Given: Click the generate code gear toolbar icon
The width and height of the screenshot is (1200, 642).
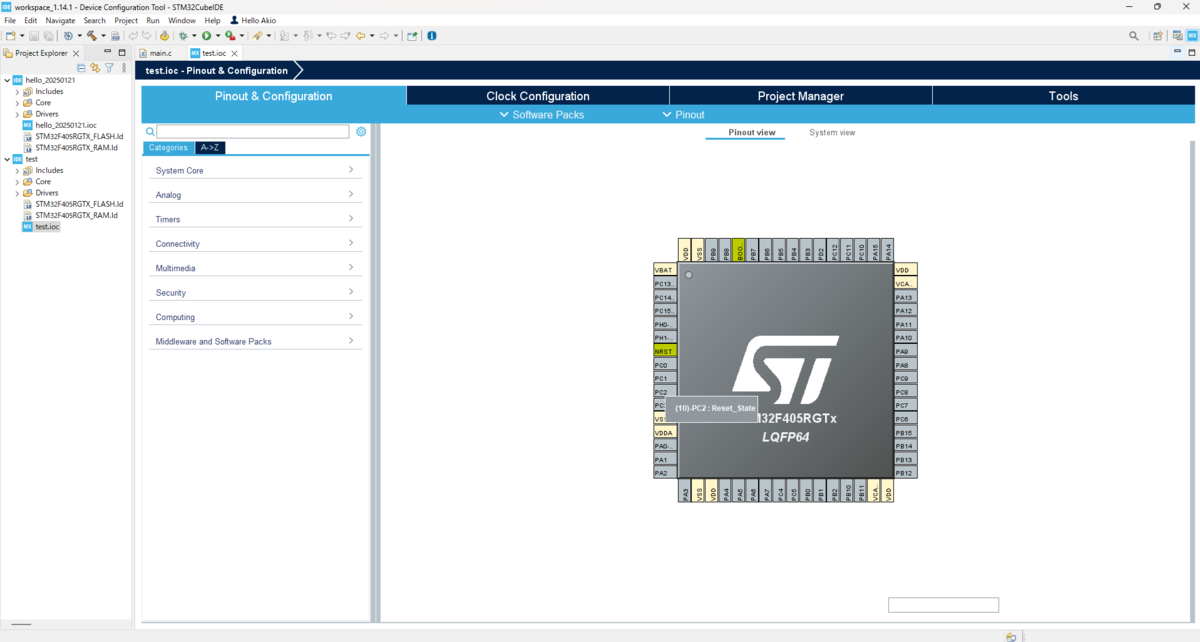Looking at the screenshot, I should click(164, 35).
